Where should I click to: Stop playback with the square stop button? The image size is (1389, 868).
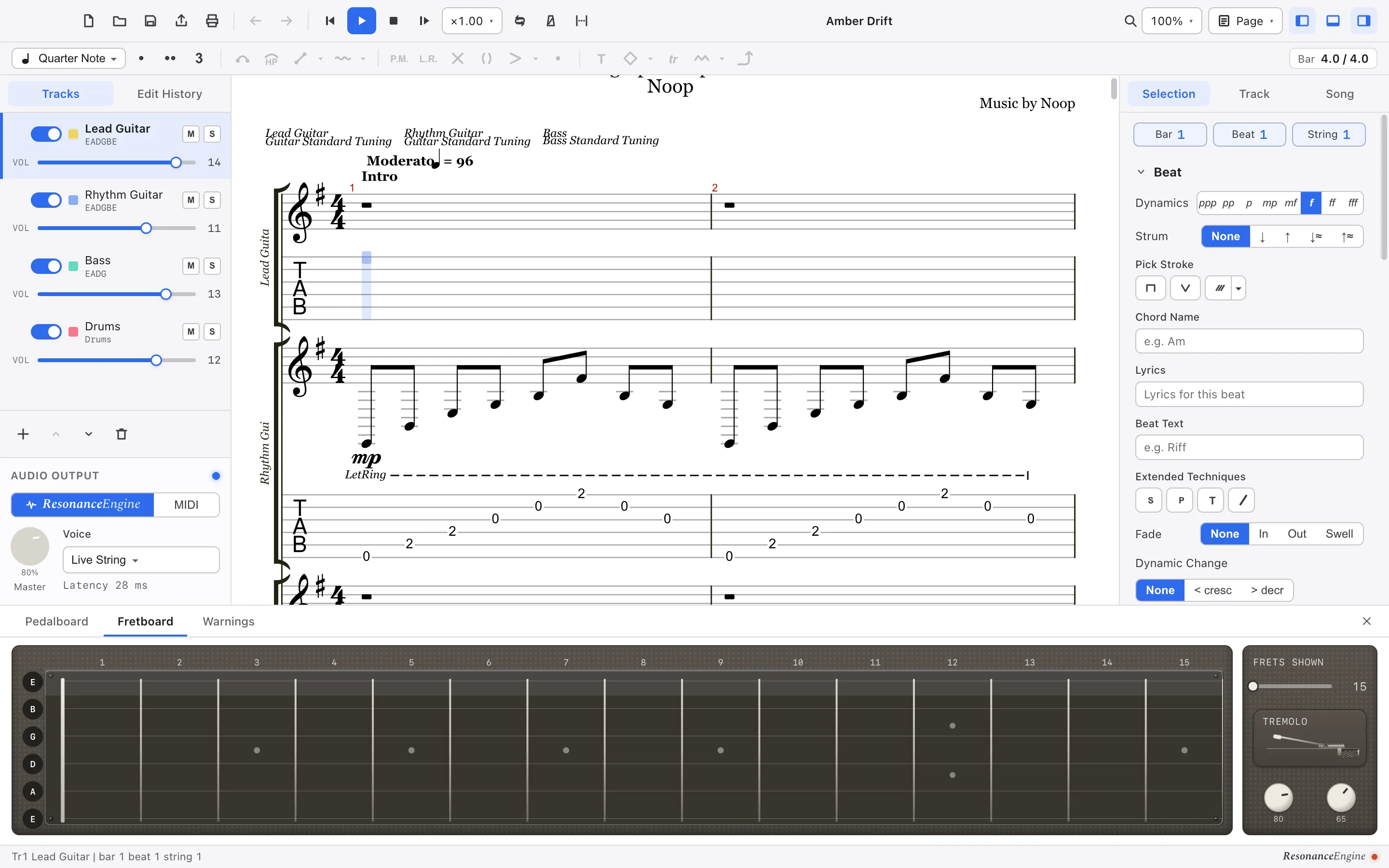393,21
